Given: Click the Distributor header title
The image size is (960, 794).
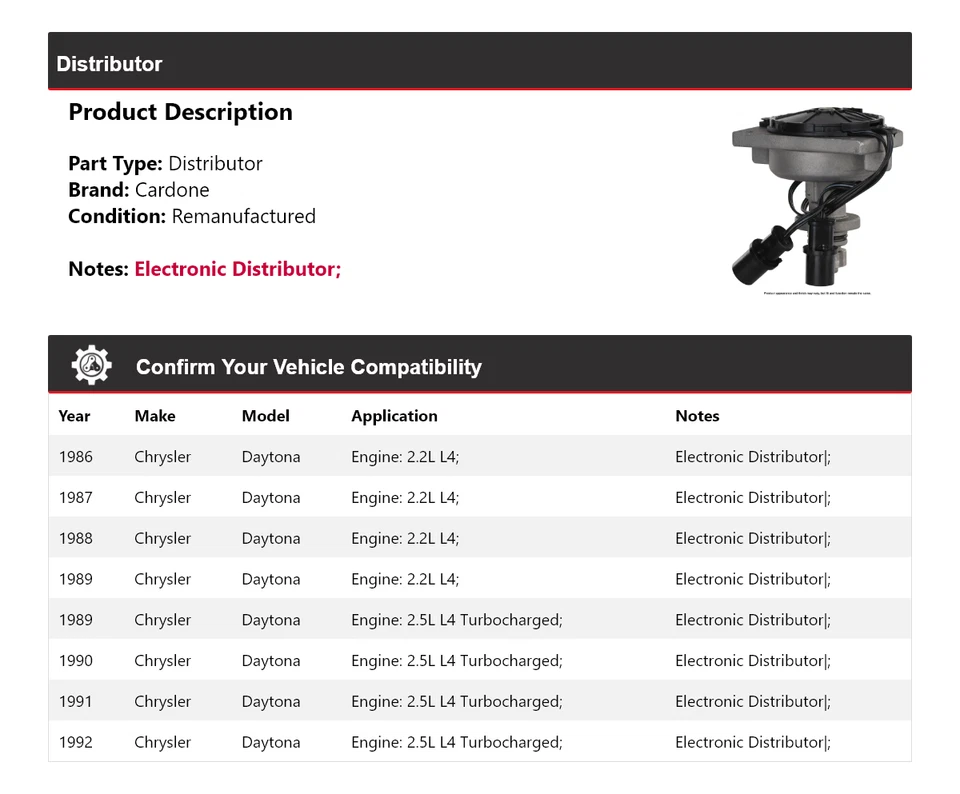Looking at the screenshot, I should 109,64.
